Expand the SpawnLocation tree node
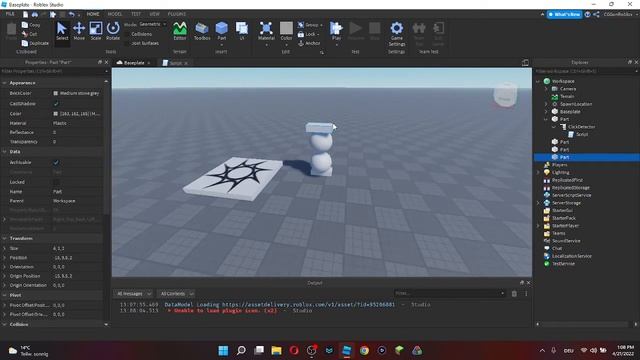 (546, 104)
